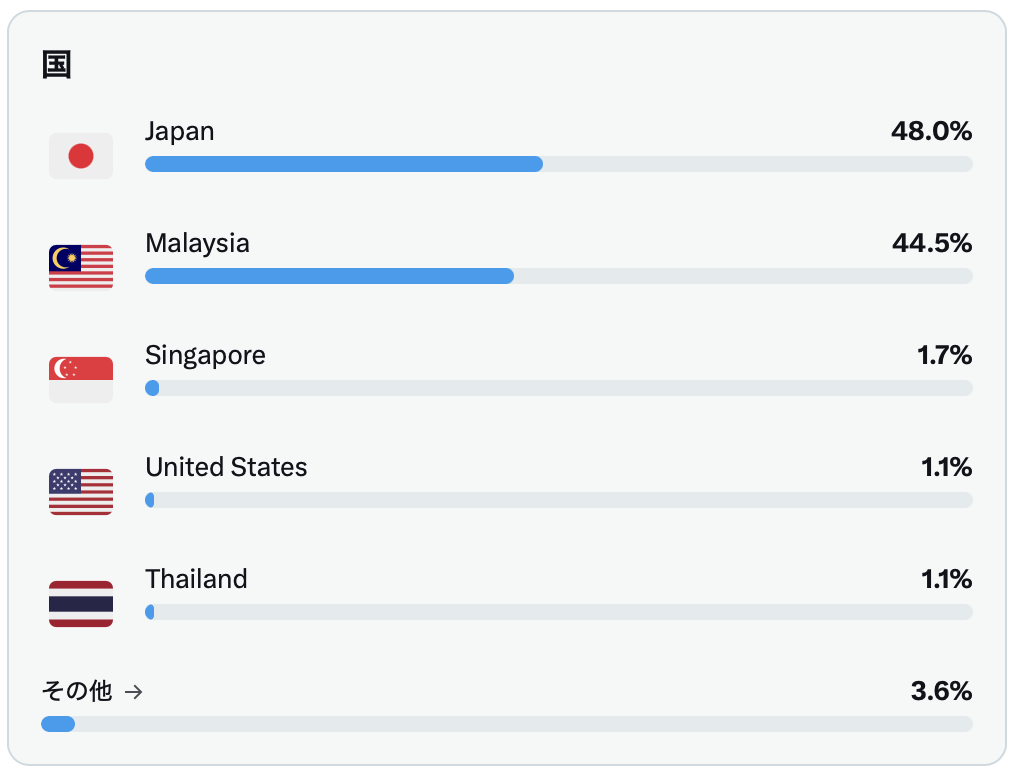Click the Singapore flag icon
This screenshot has height=774, width=1016.
pos(81,380)
